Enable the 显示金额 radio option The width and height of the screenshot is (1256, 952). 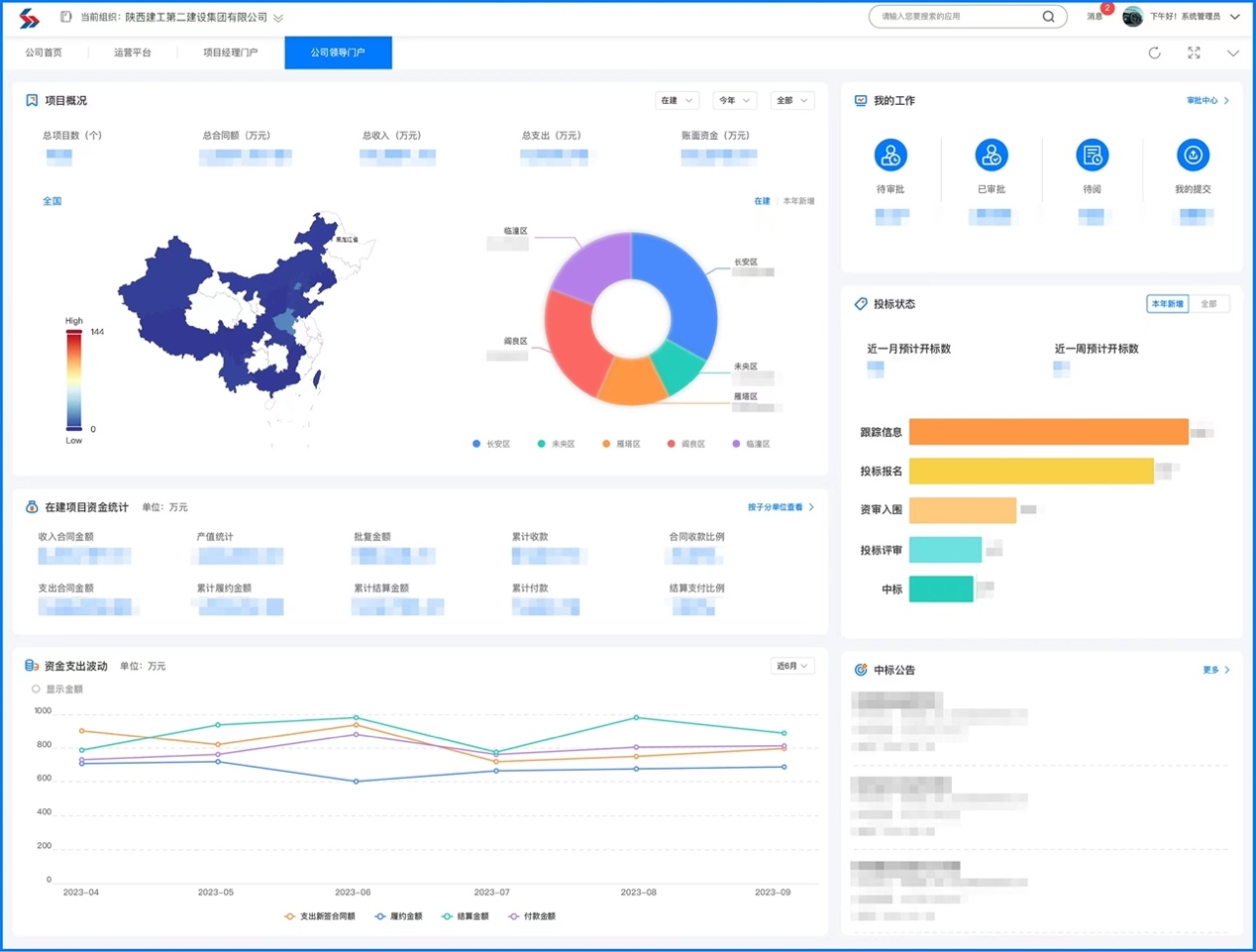36,688
